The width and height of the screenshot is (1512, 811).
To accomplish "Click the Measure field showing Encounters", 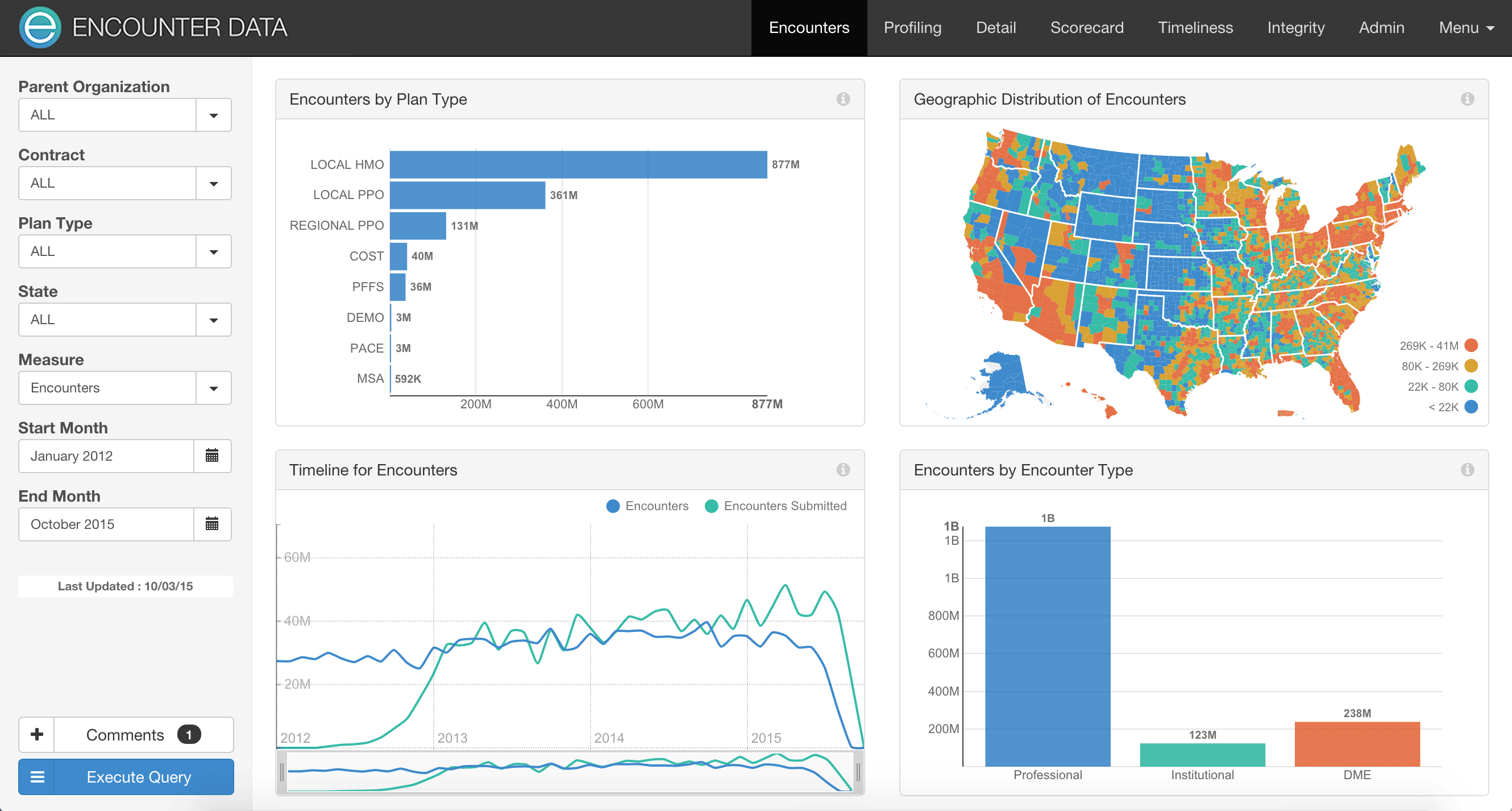I will (x=107, y=388).
